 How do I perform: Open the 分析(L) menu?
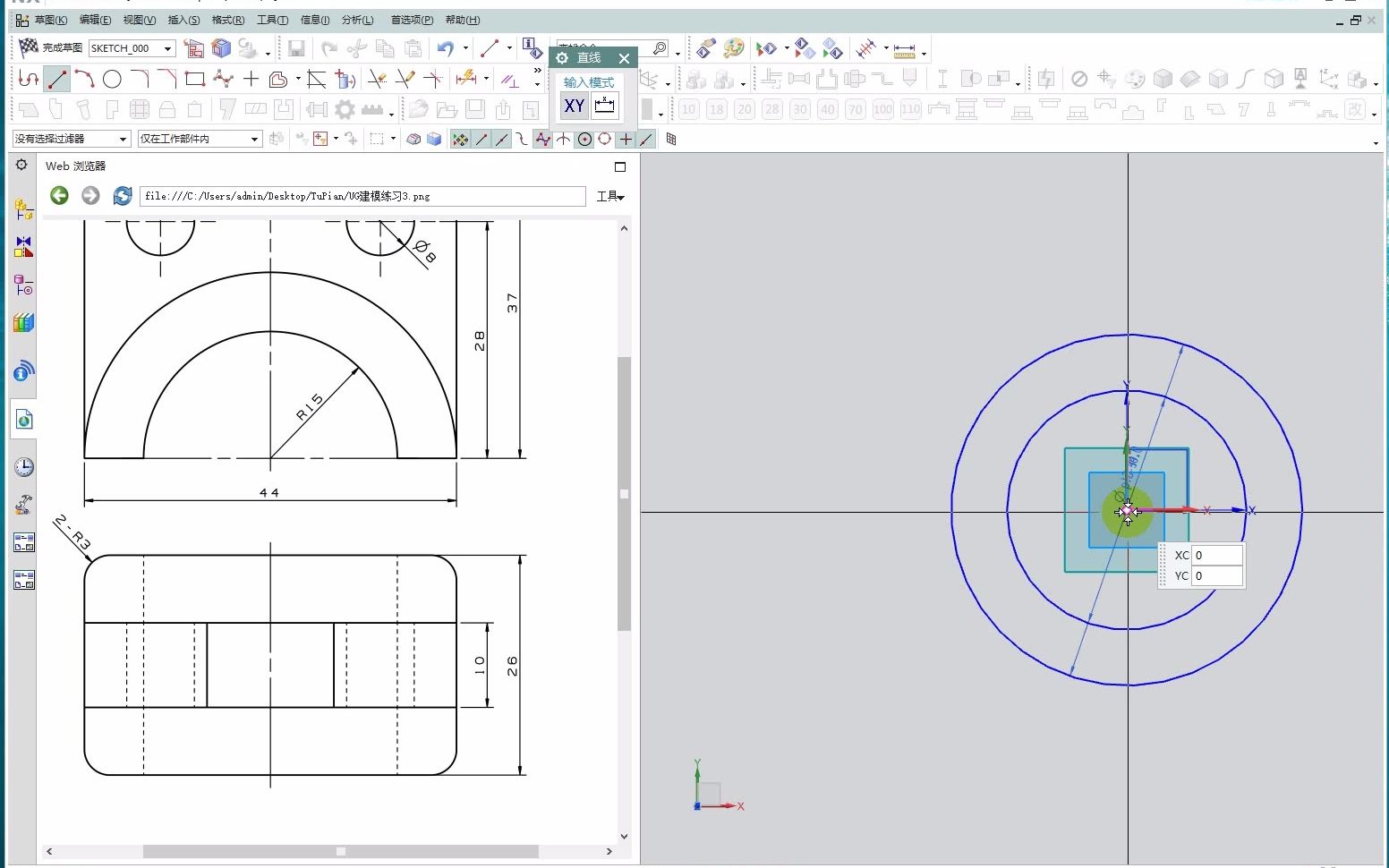pyautogui.click(x=357, y=20)
